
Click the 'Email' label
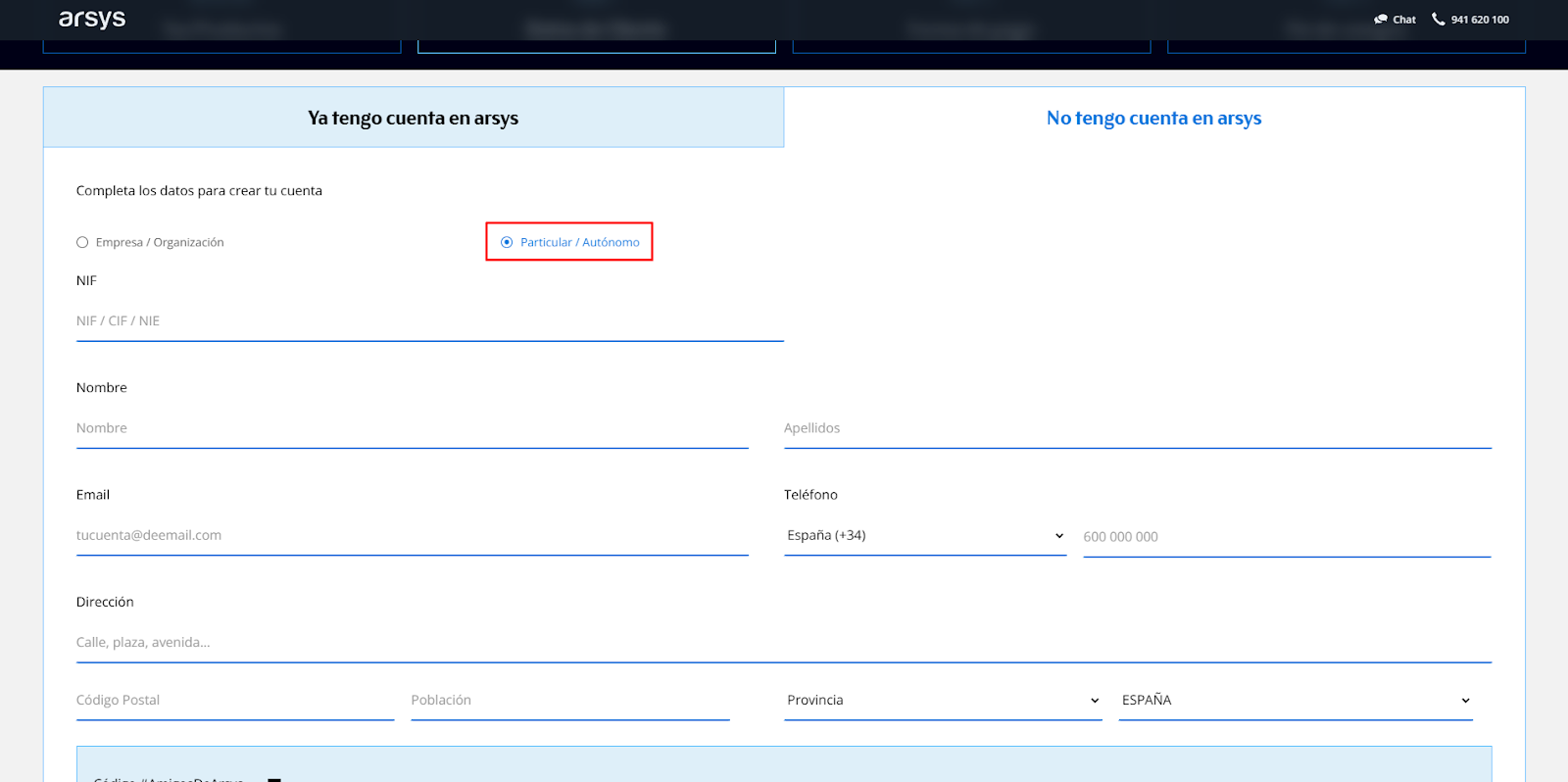tap(93, 495)
